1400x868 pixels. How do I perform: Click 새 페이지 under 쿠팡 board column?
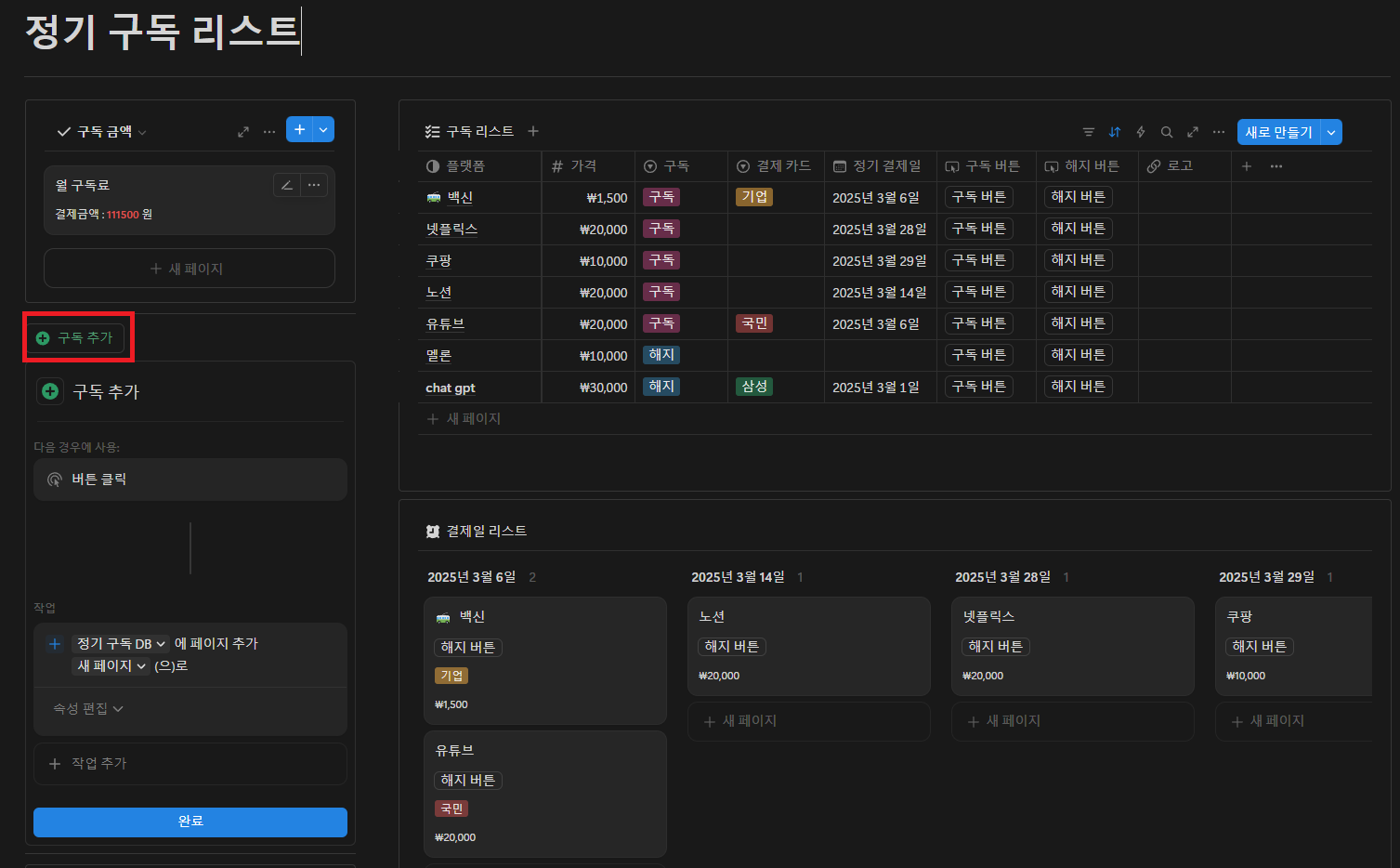tap(1293, 721)
